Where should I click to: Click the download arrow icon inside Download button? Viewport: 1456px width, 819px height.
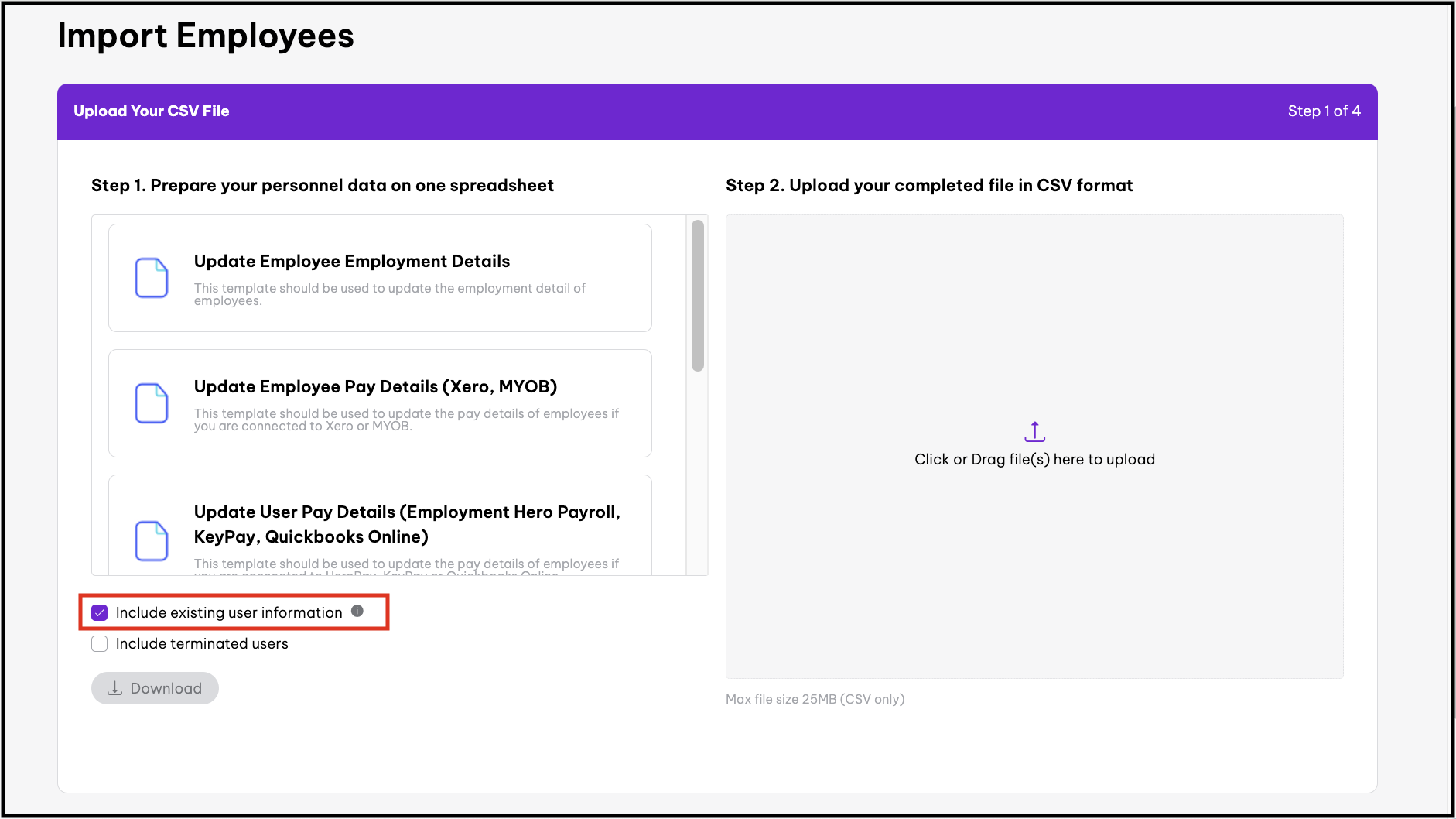115,688
